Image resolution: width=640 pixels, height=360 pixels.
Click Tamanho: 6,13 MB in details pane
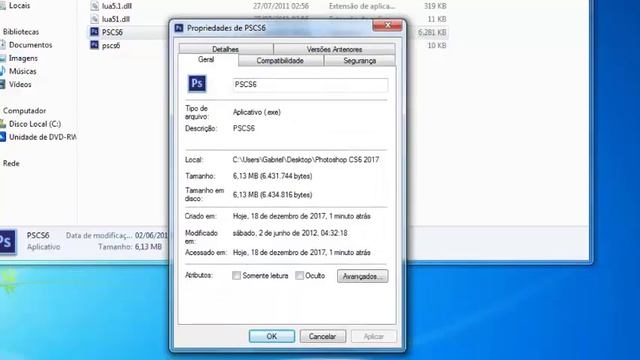(130, 247)
